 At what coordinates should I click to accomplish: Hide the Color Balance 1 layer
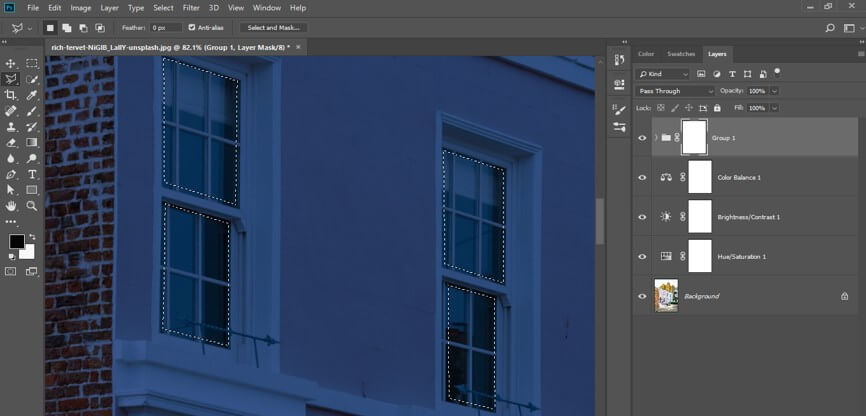coord(642,177)
